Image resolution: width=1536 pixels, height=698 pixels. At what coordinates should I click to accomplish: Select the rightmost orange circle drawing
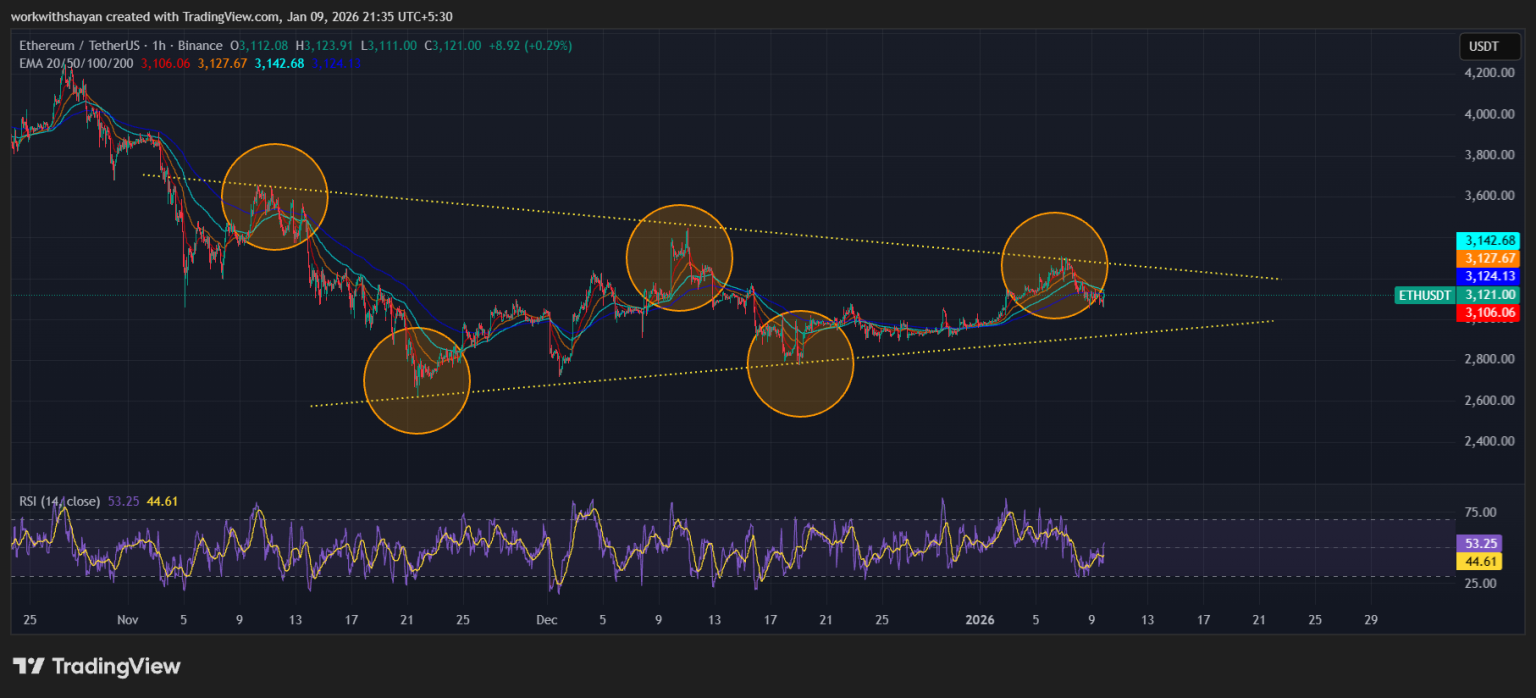pyautogui.click(x=1055, y=265)
